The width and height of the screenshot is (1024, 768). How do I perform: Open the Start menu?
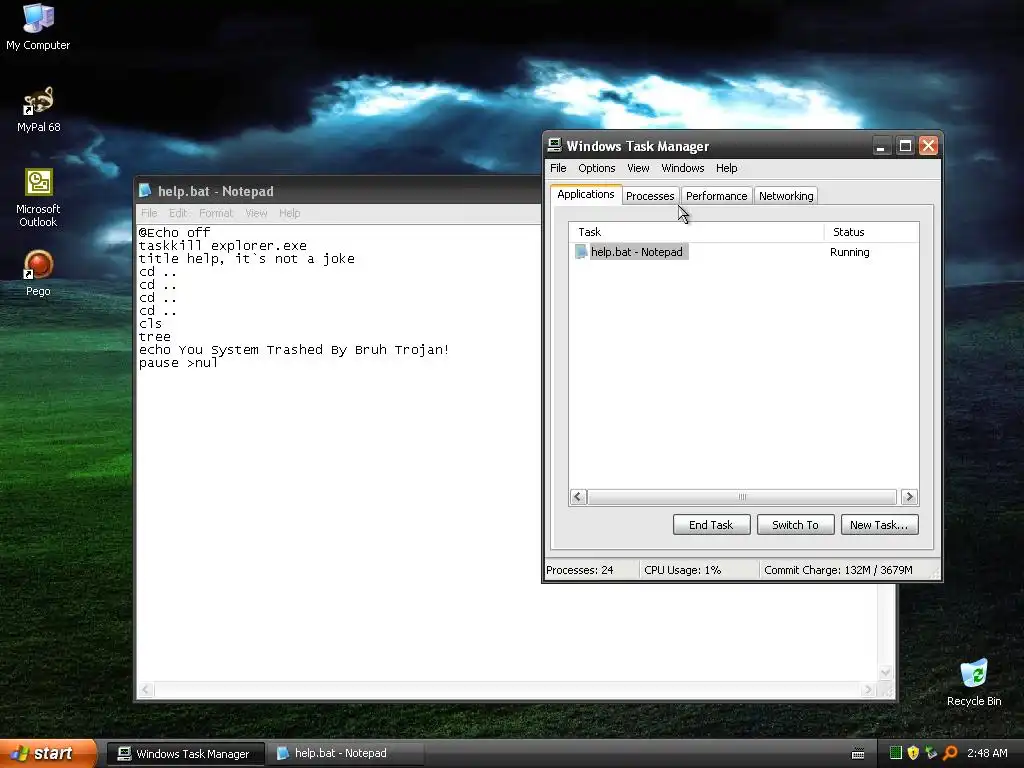[48, 753]
